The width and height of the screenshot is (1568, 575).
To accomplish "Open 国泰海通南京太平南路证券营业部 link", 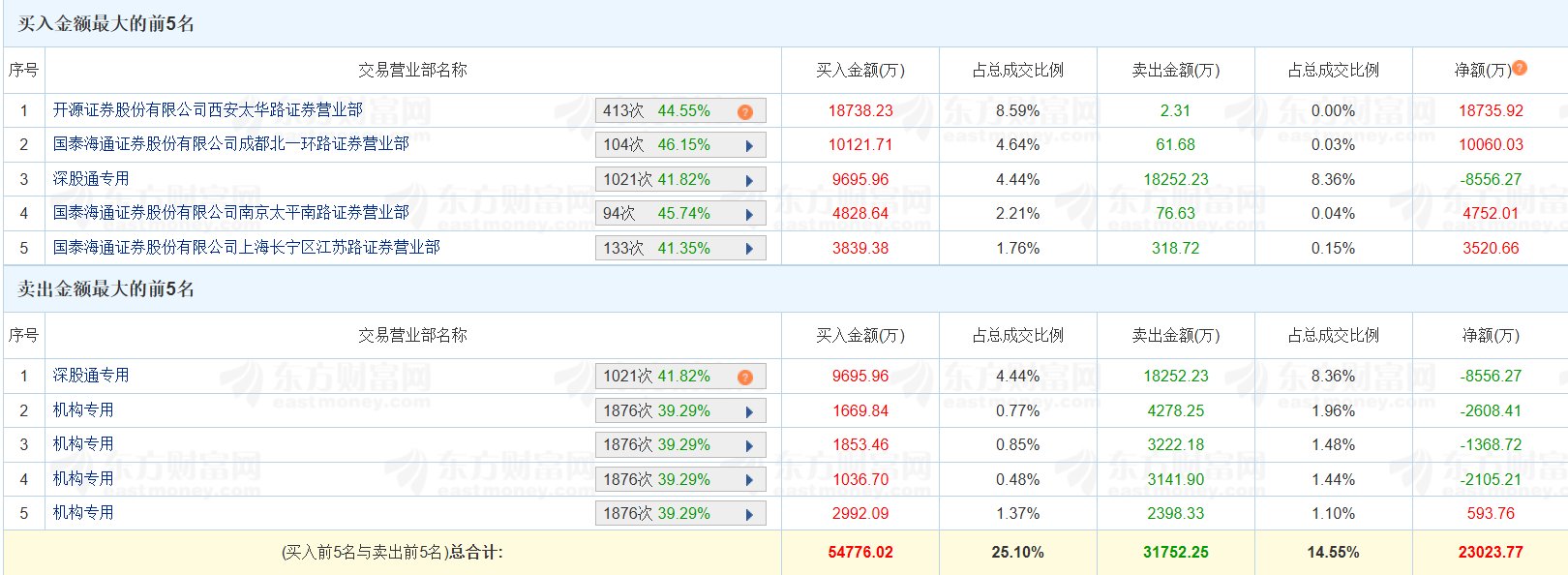I will click(x=230, y=213).
